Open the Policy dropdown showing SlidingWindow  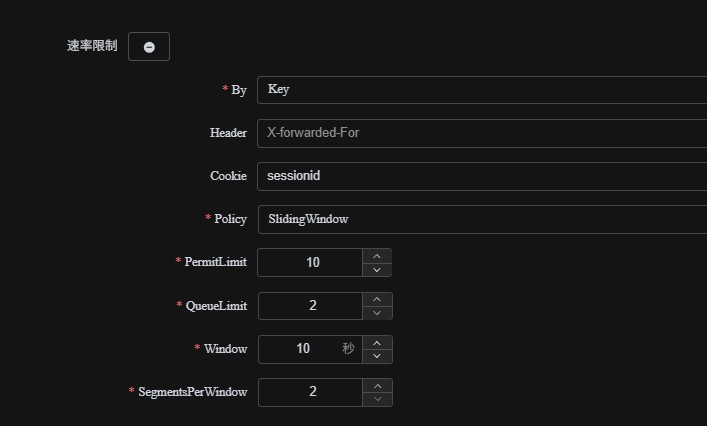(x=480, y=219)
